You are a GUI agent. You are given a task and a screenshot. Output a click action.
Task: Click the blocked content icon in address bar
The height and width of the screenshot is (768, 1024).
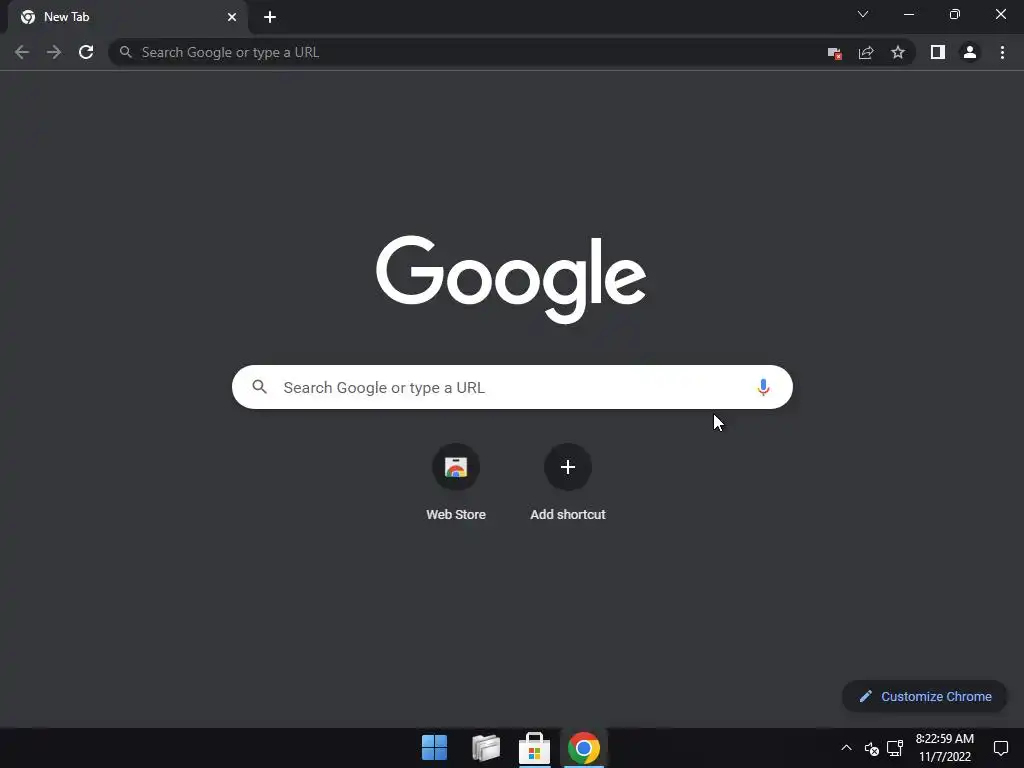(x=834, y=53)
